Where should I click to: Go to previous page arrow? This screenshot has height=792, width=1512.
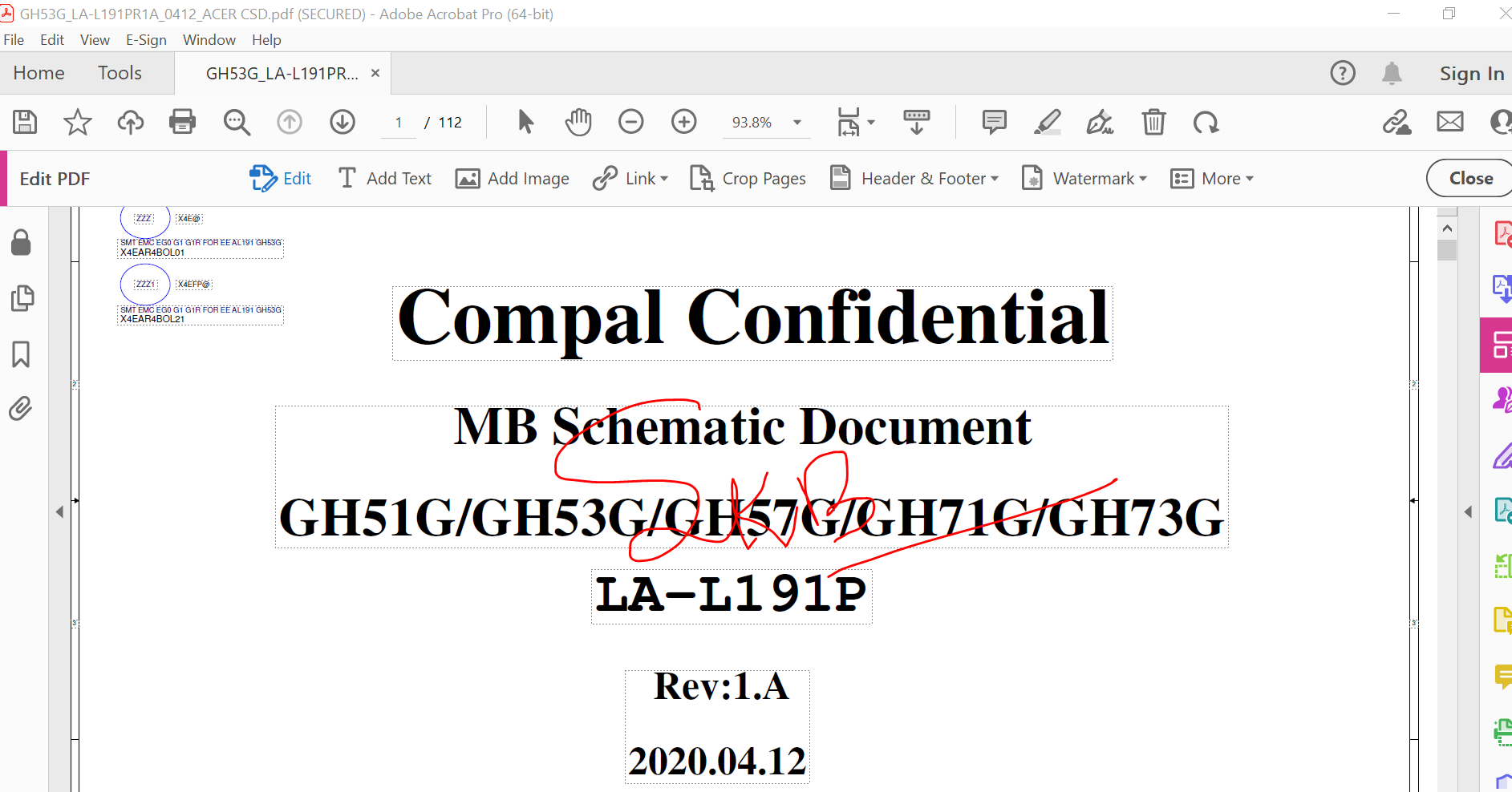pos(290,122)
